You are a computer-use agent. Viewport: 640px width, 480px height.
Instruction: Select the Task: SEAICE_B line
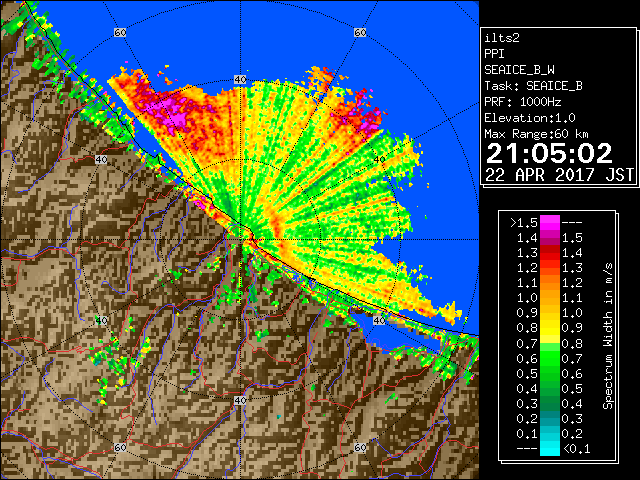pyautogui.click(x=533, y=86)
